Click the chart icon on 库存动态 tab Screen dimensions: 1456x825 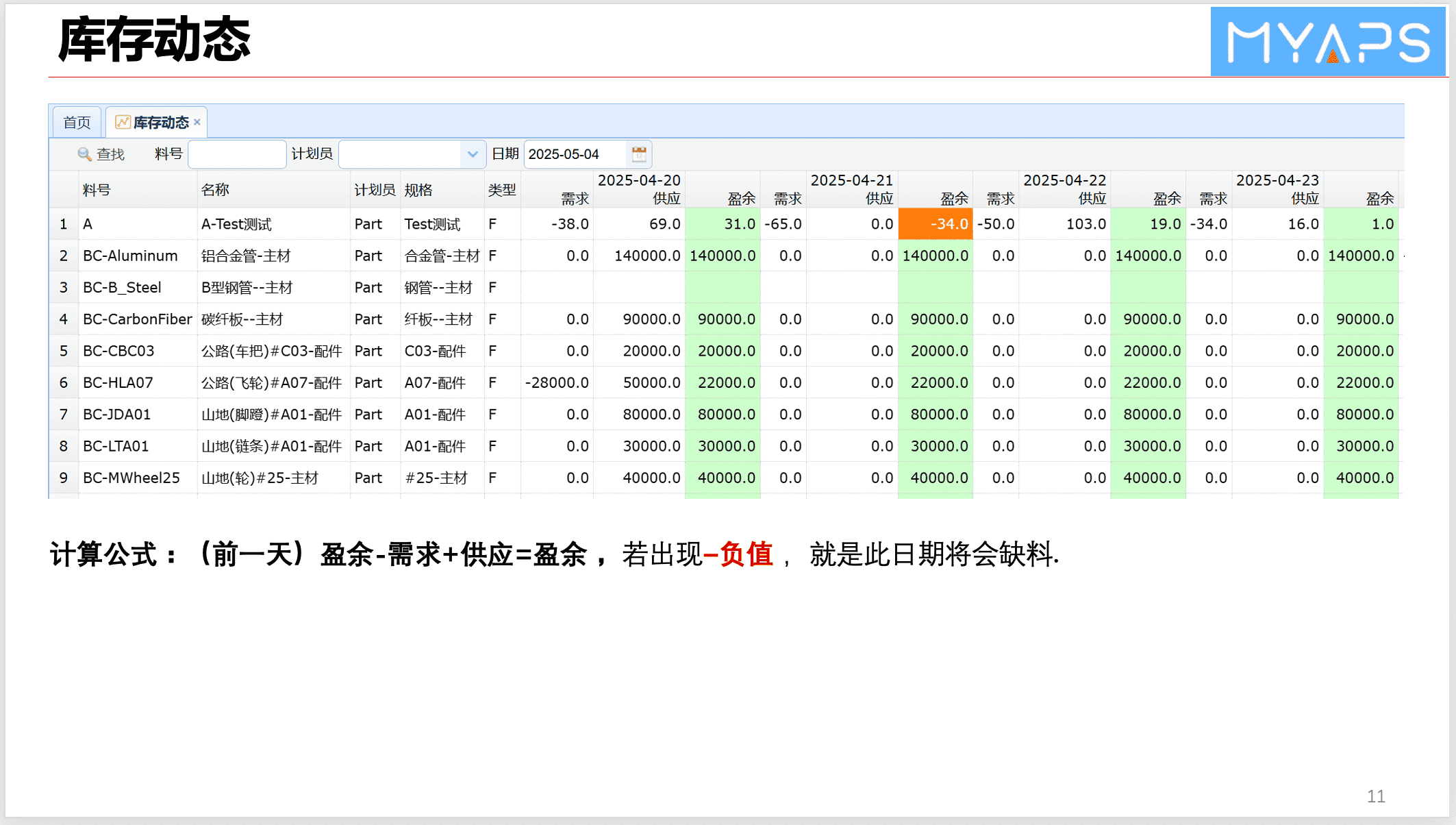pos(123,122)
